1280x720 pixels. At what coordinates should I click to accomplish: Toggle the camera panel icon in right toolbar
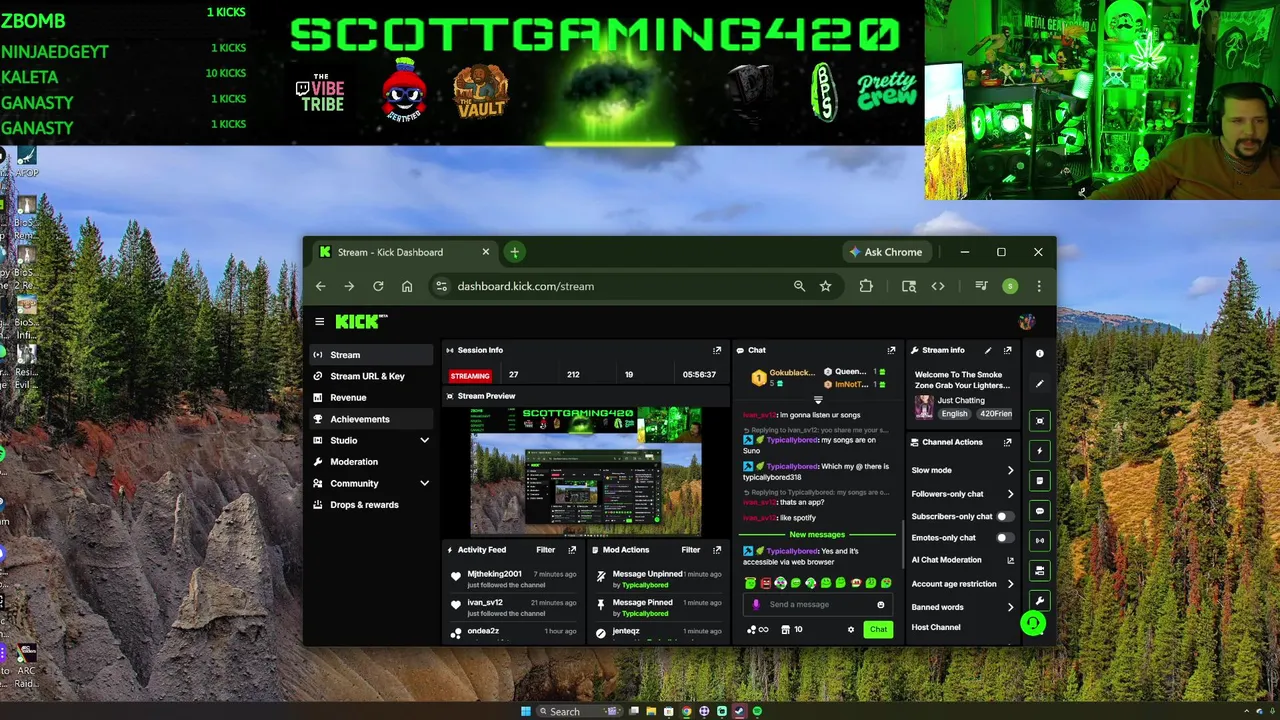1039,571
